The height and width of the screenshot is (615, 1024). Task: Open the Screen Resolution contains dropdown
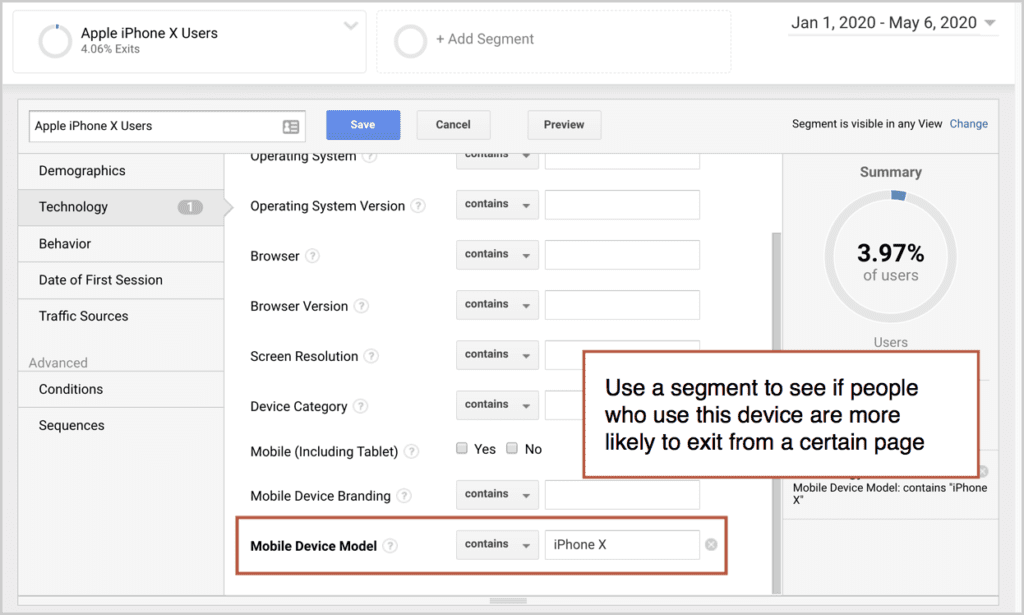(497, 355)
